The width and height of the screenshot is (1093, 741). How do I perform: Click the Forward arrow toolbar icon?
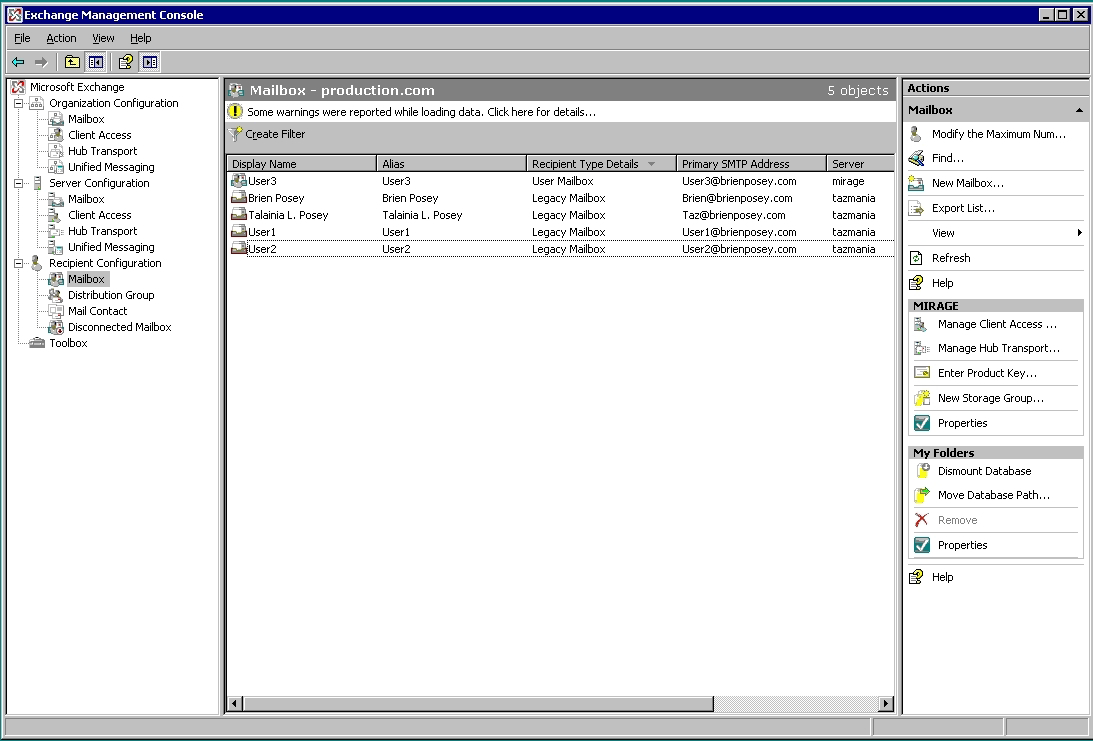coord(41,62)
